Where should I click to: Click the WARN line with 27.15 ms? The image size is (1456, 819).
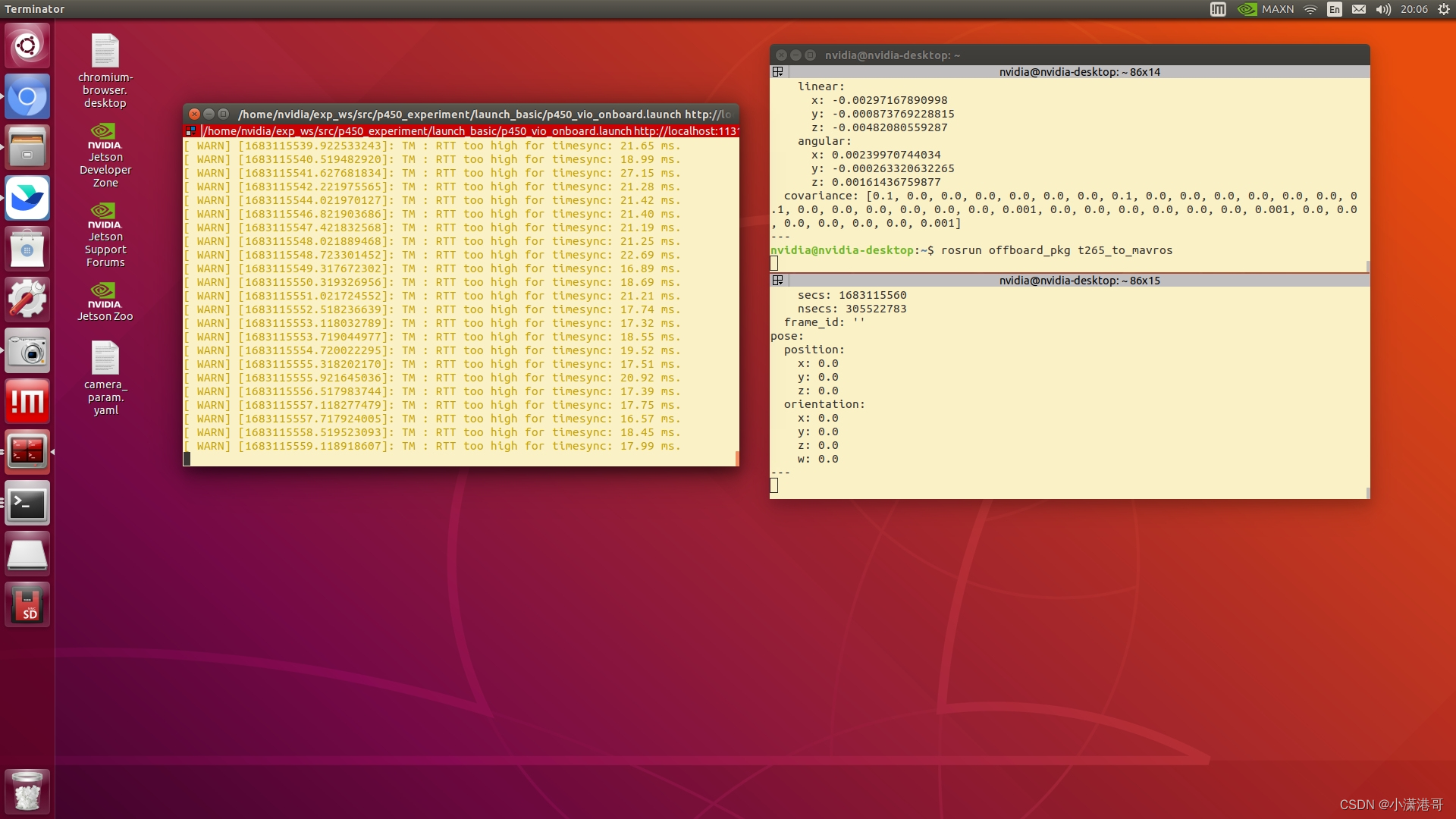click(432, 173)
